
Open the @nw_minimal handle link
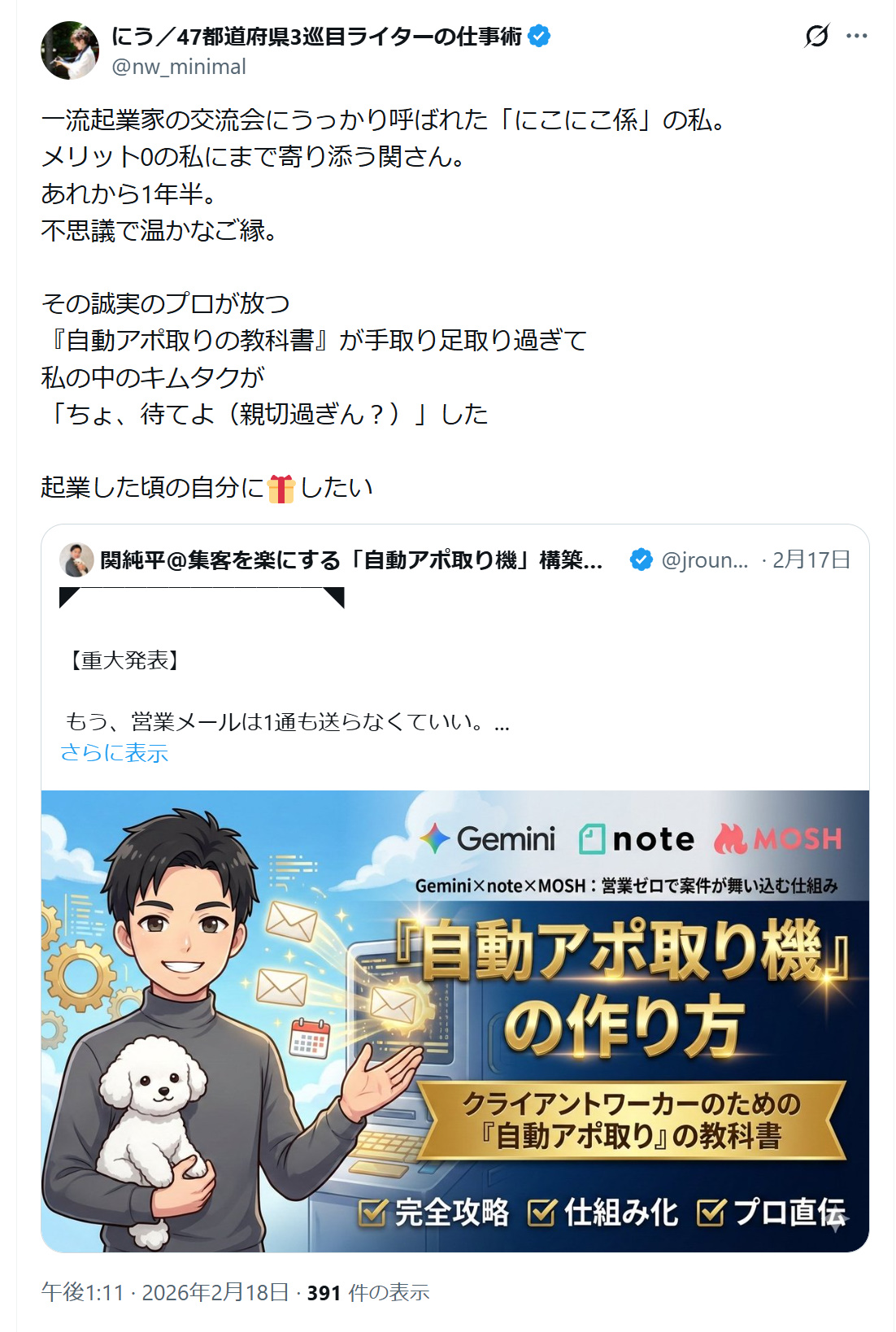coord(179,67)
